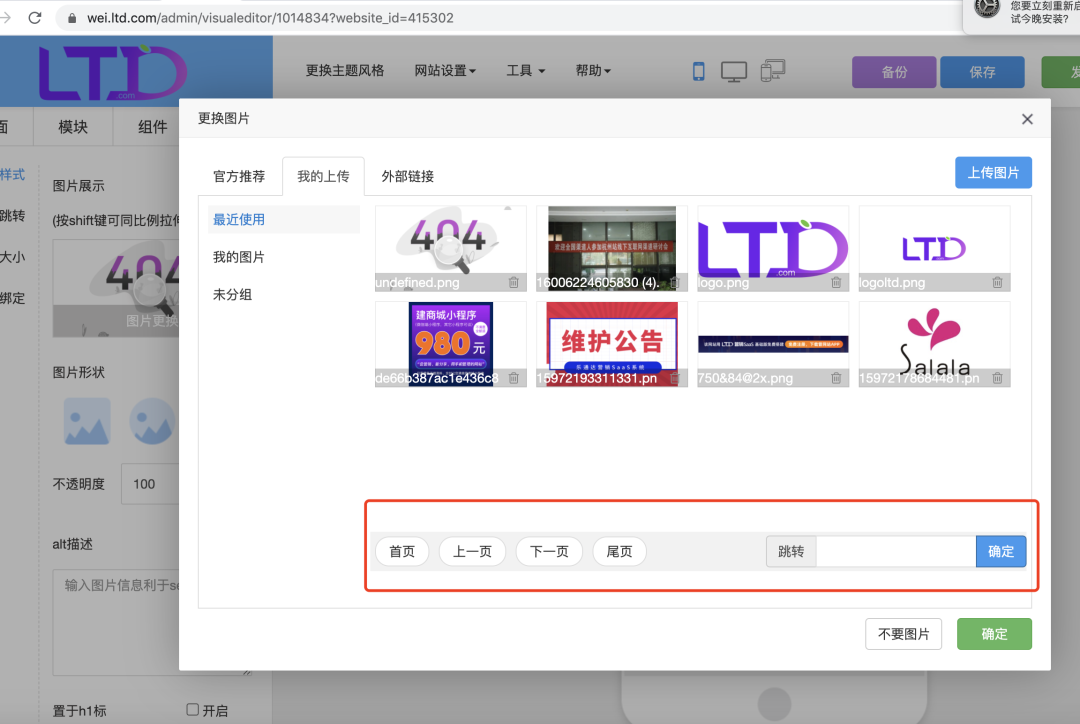Open the 组件 tab in editor
Image resolution: width=1080 pixels, height=724 pixels.
(152, 127)
